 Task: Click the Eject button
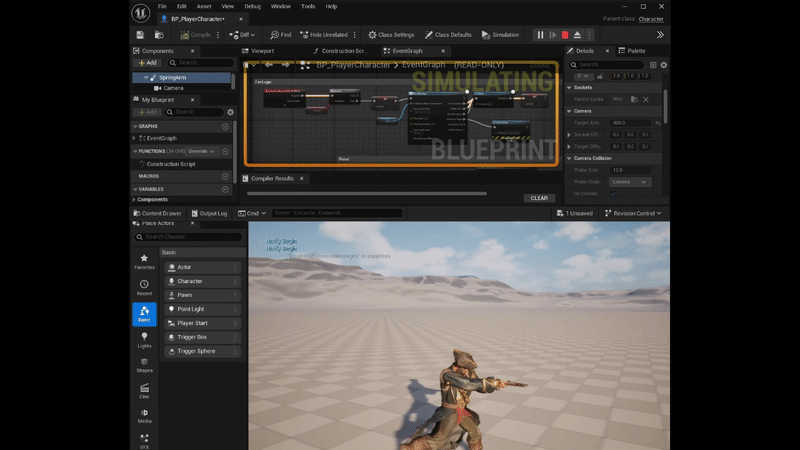click(x=577, y=35)
